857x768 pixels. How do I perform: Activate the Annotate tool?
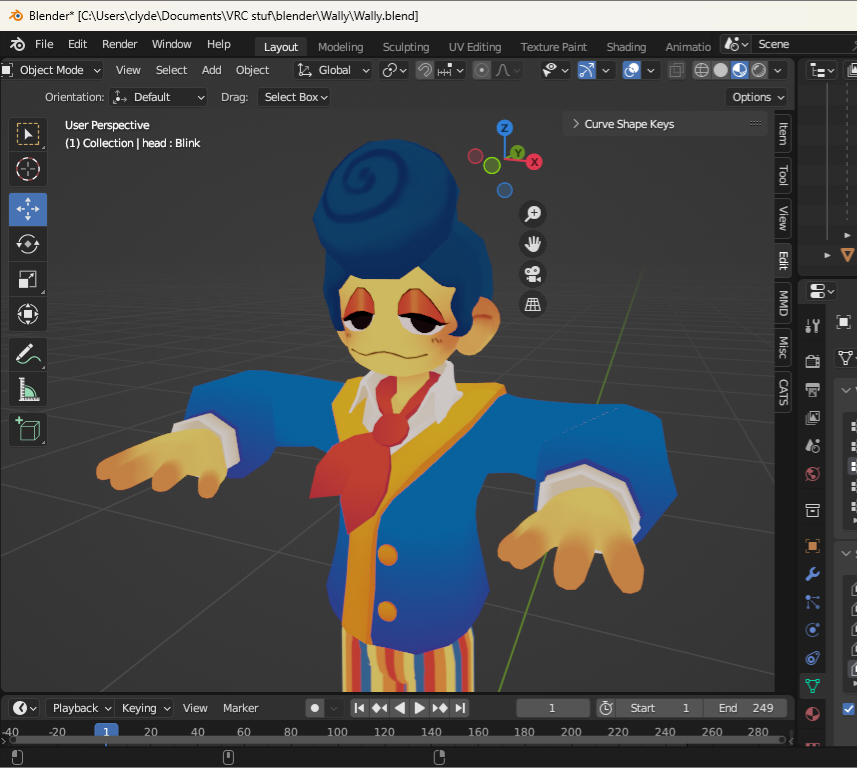[28, 353]
